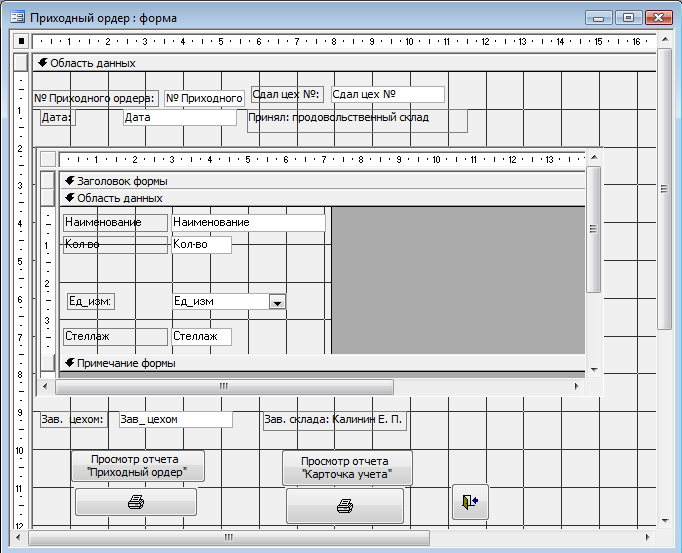Click the subform selector box at its ruler corner
This screenshot has height=553, width=682.
pyautogui.click(x=48, y=159)
